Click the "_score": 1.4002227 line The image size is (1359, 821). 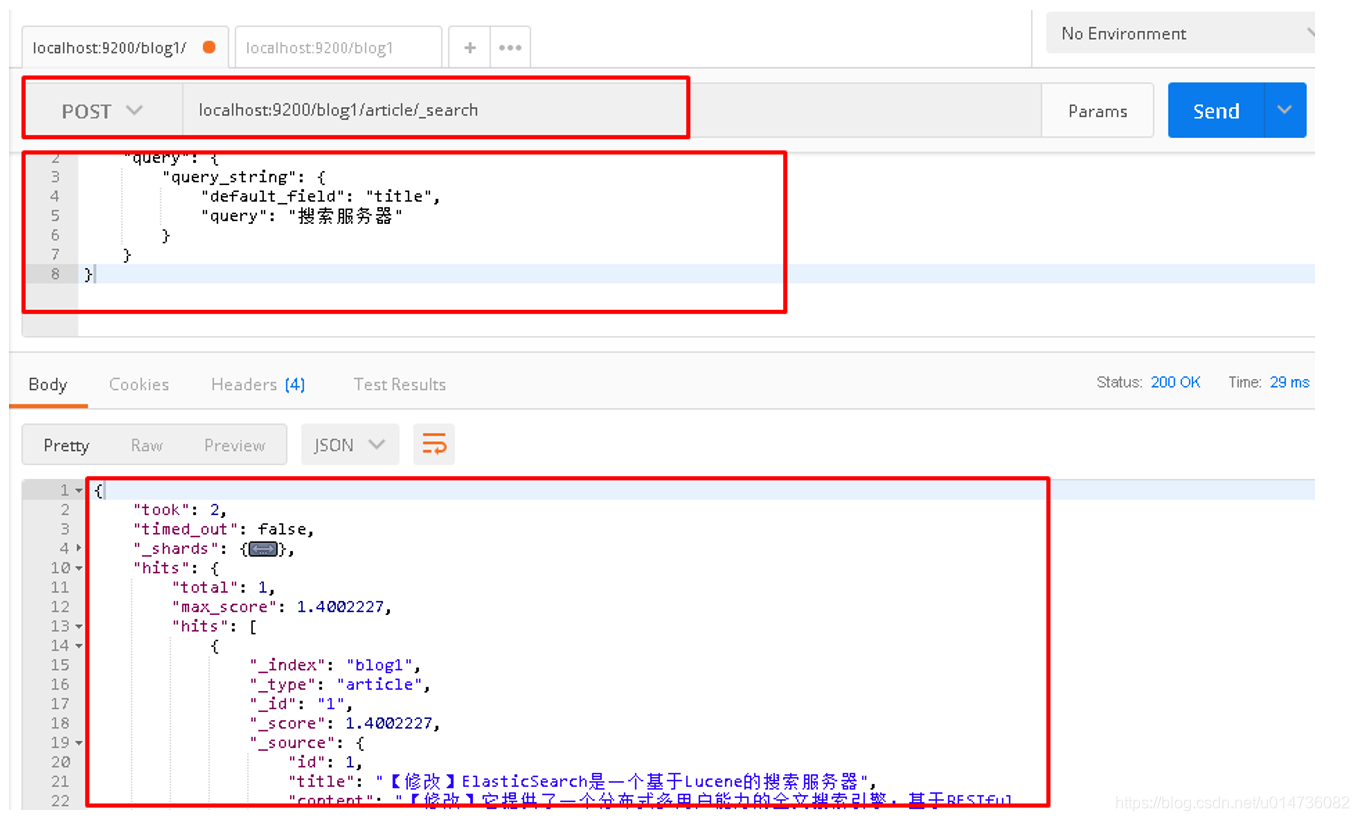point(345,723)
